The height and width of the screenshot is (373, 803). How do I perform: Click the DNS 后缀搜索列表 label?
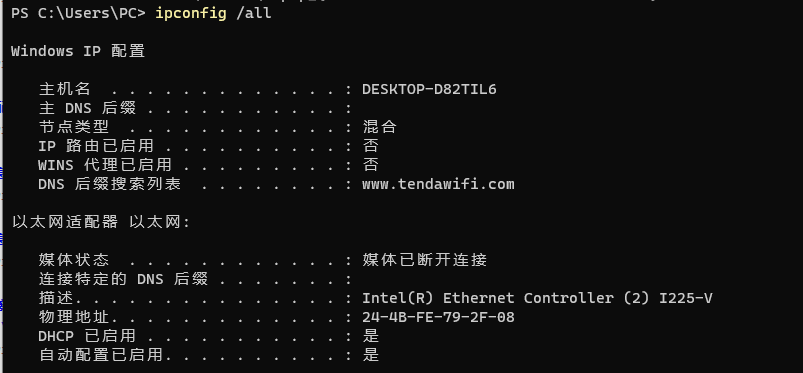click(109, 184)
